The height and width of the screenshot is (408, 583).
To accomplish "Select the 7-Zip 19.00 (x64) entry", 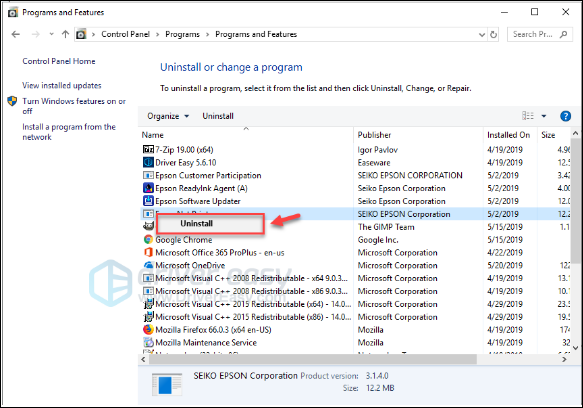I will click(x=184, y=150).
